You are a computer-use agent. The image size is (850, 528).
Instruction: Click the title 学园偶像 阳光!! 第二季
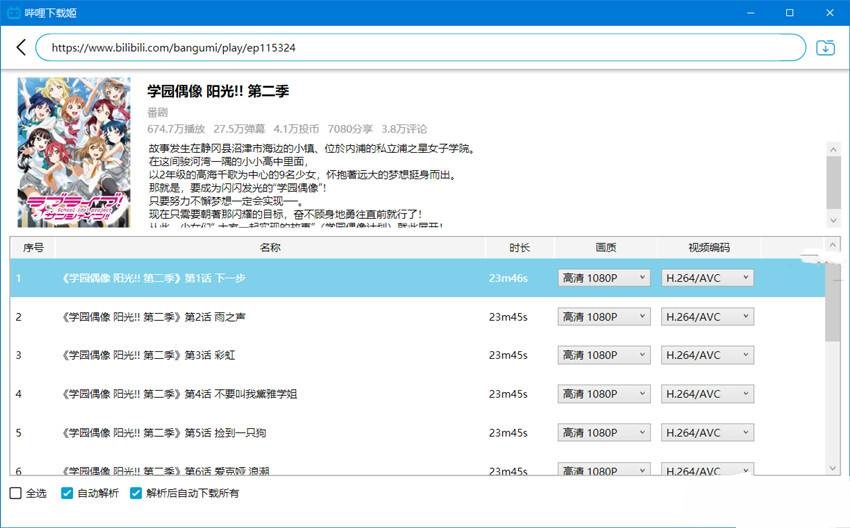click(218, 91)
